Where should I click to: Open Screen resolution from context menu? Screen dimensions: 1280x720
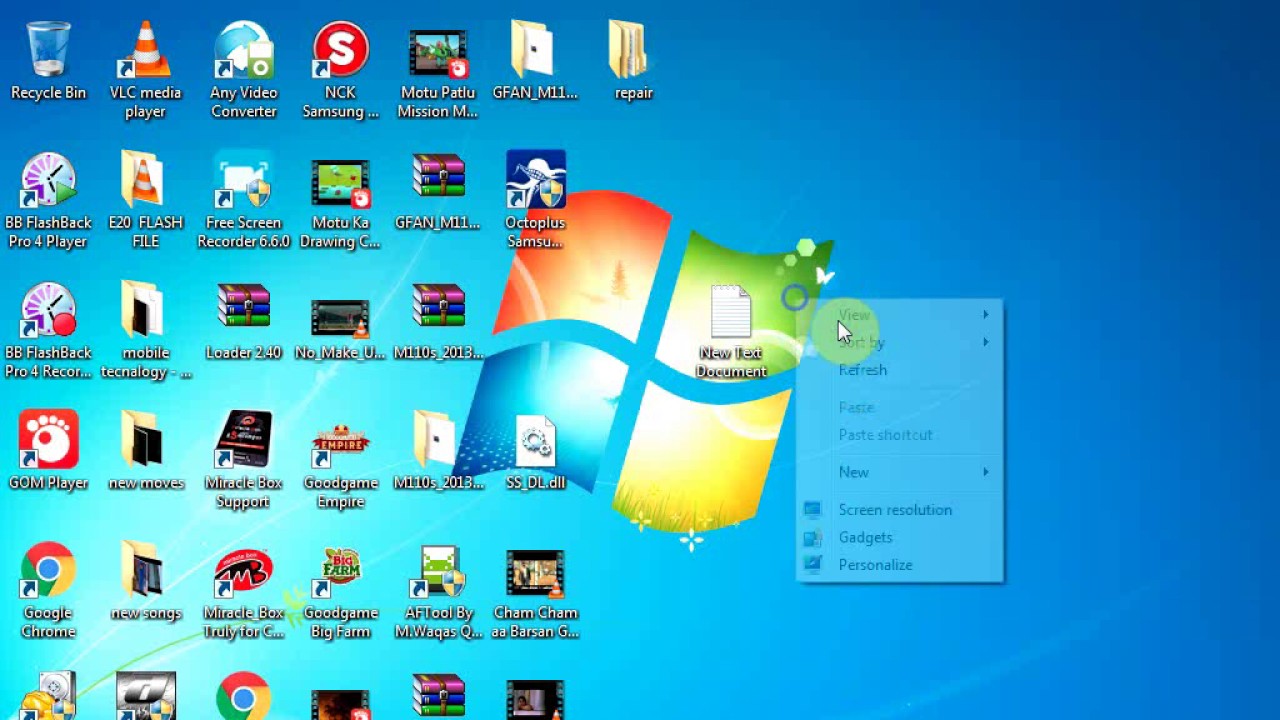[x=900, y=510]
